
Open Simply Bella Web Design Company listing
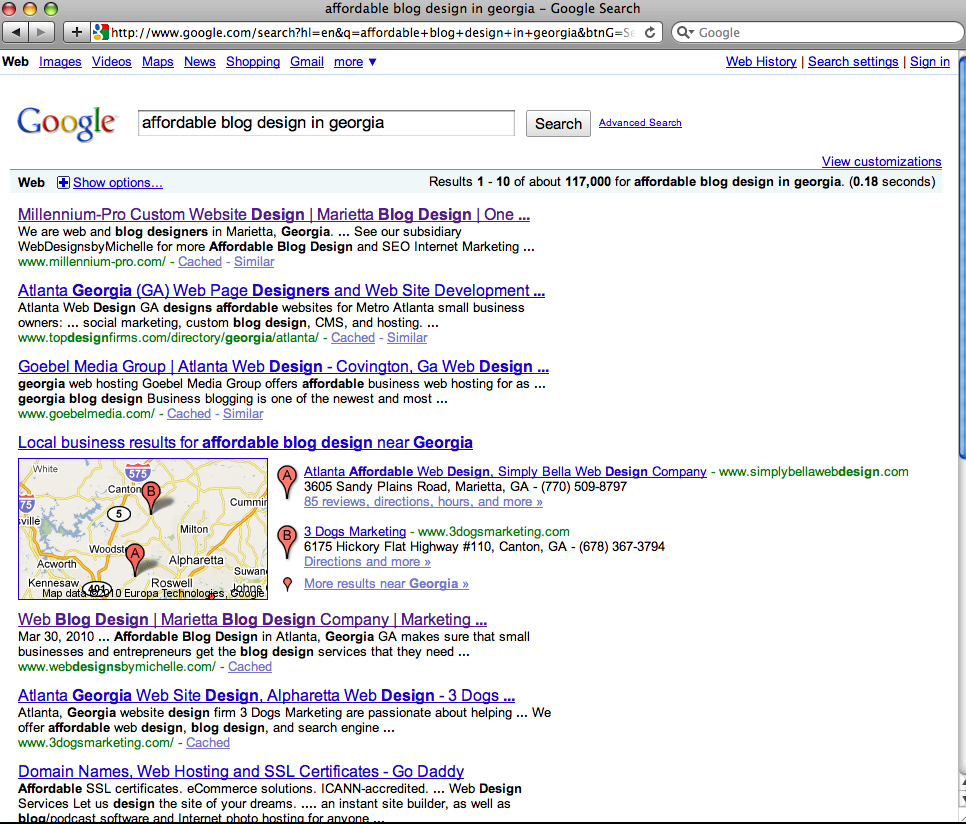(505, 472)
